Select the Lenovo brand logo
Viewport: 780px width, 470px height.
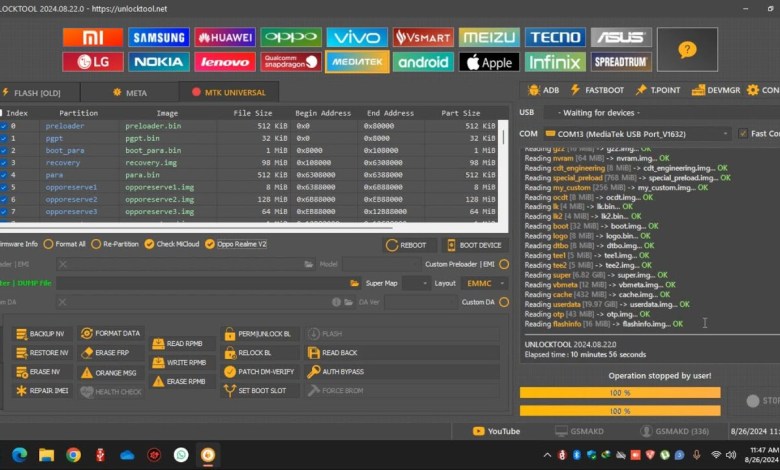pyautogui.click(x=225, y=62)
